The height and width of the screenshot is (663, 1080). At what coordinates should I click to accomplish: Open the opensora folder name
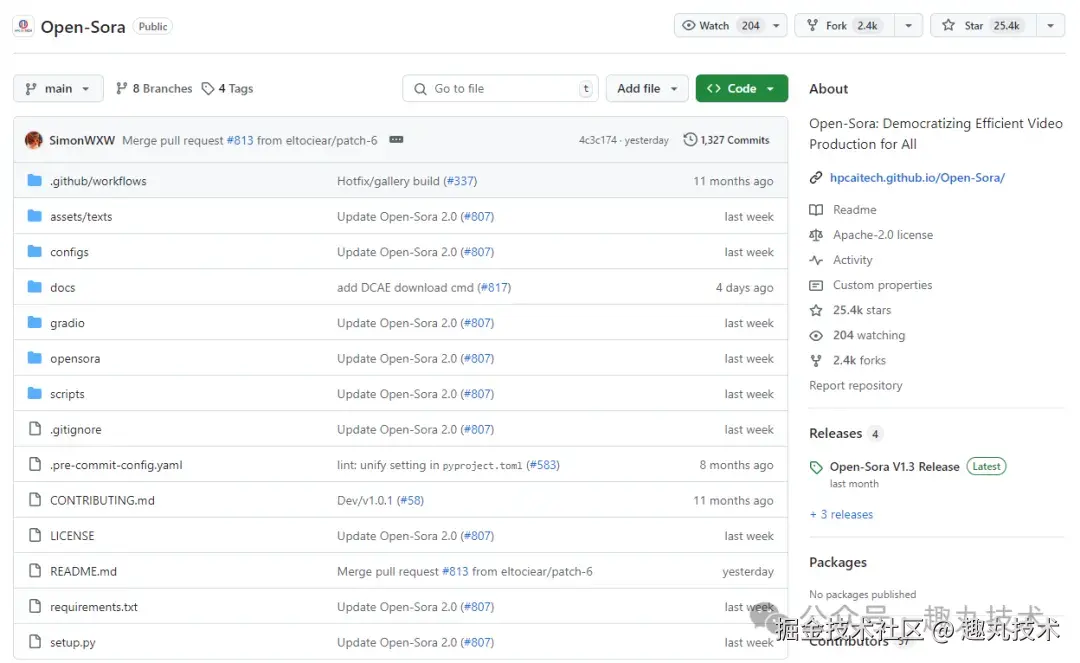[x=75, y=359]
